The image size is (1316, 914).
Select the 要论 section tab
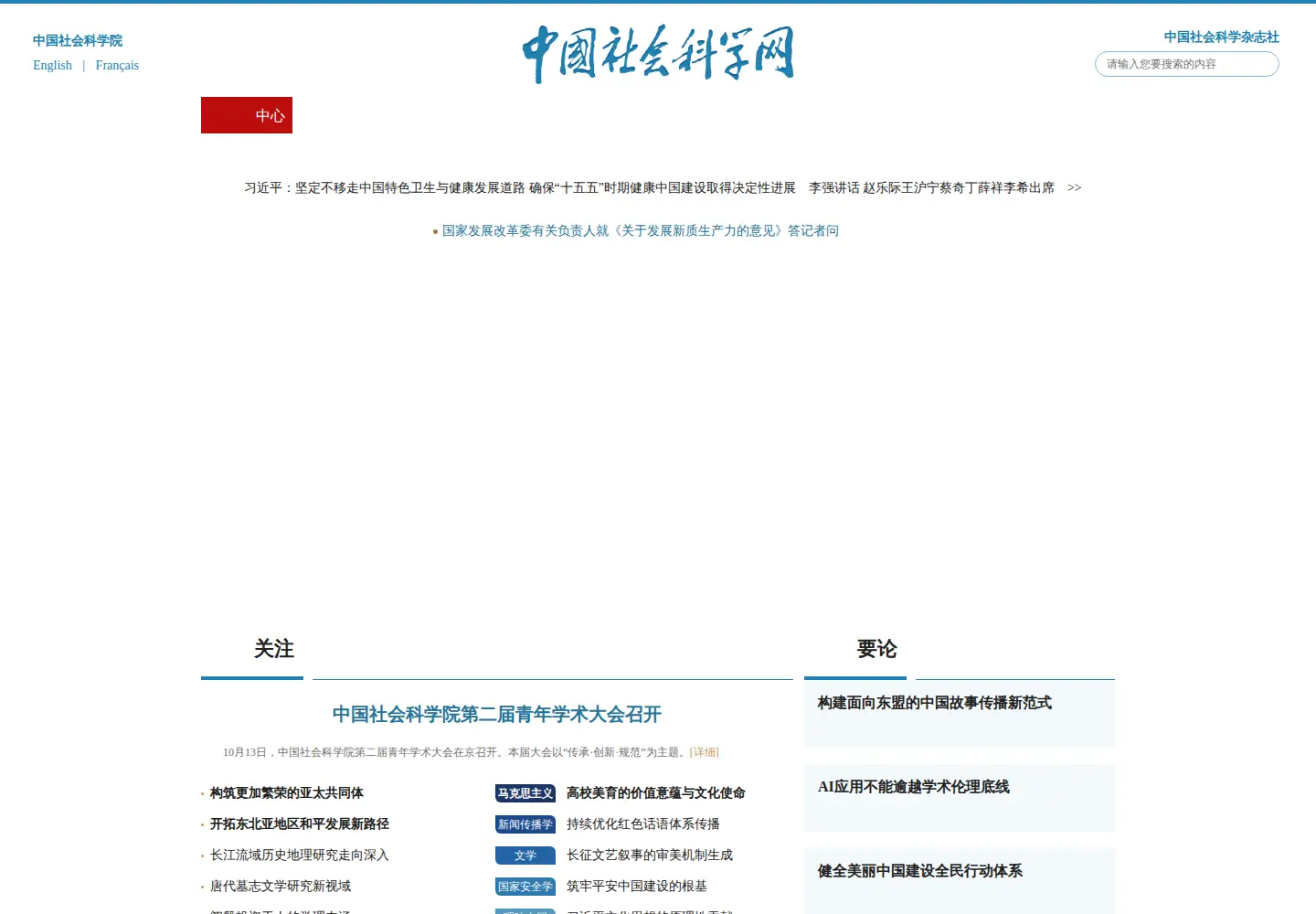[876, 649]
